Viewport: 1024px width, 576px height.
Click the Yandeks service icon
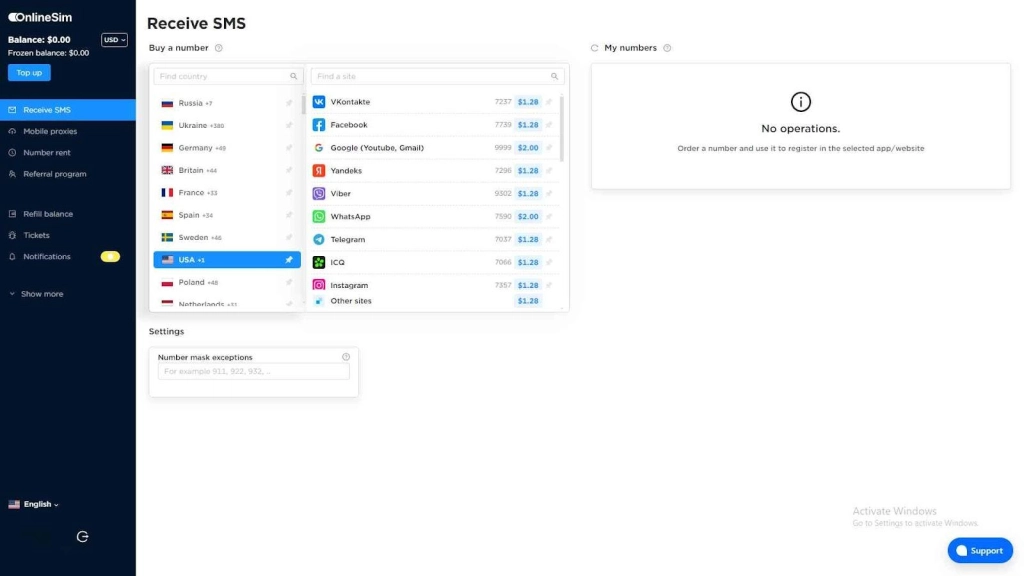point(319,170)
